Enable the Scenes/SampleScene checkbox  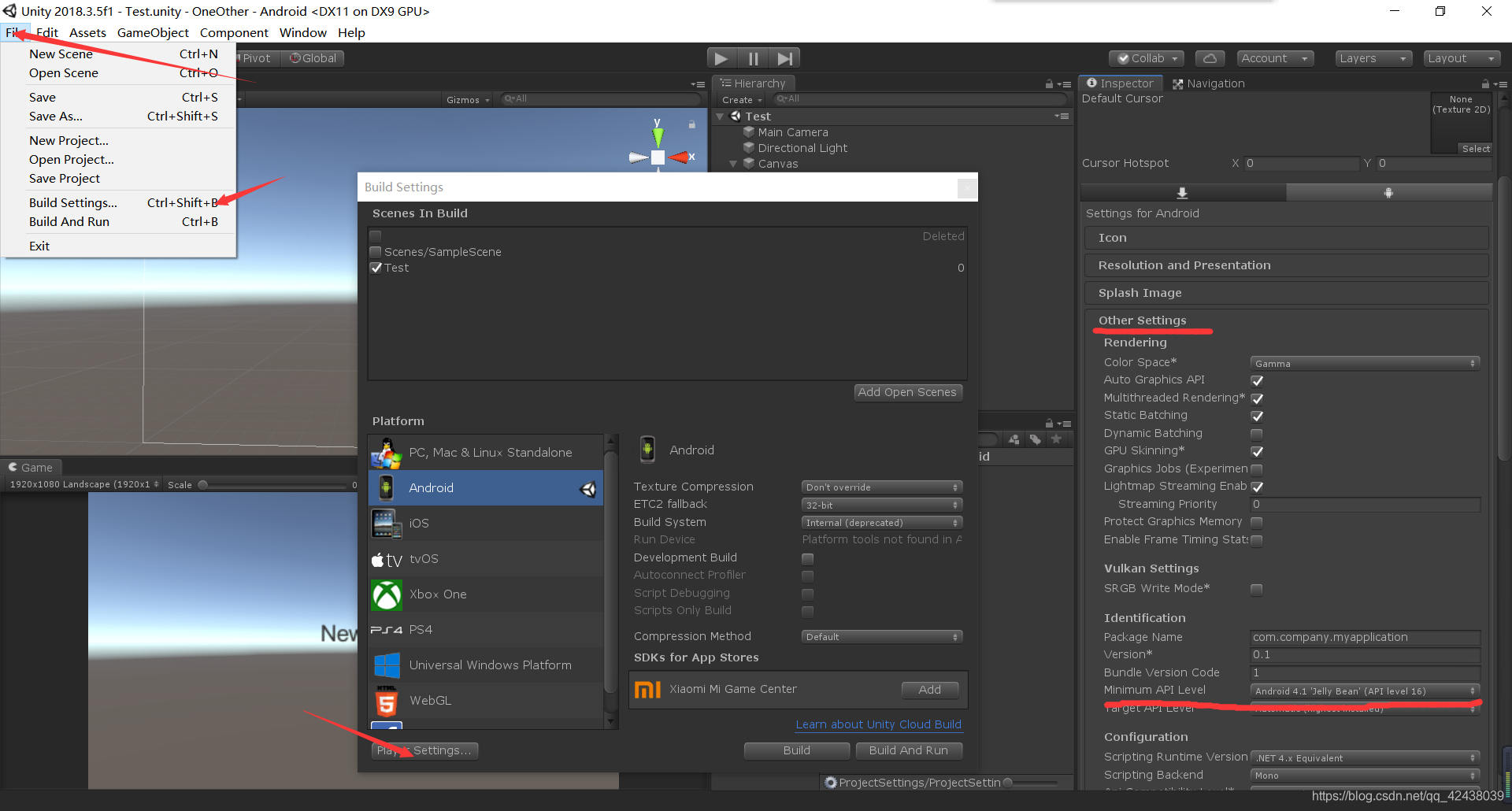click(376, 252)
